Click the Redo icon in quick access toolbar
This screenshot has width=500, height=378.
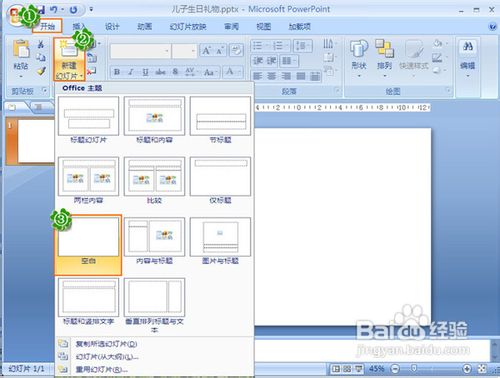[73, 10]
